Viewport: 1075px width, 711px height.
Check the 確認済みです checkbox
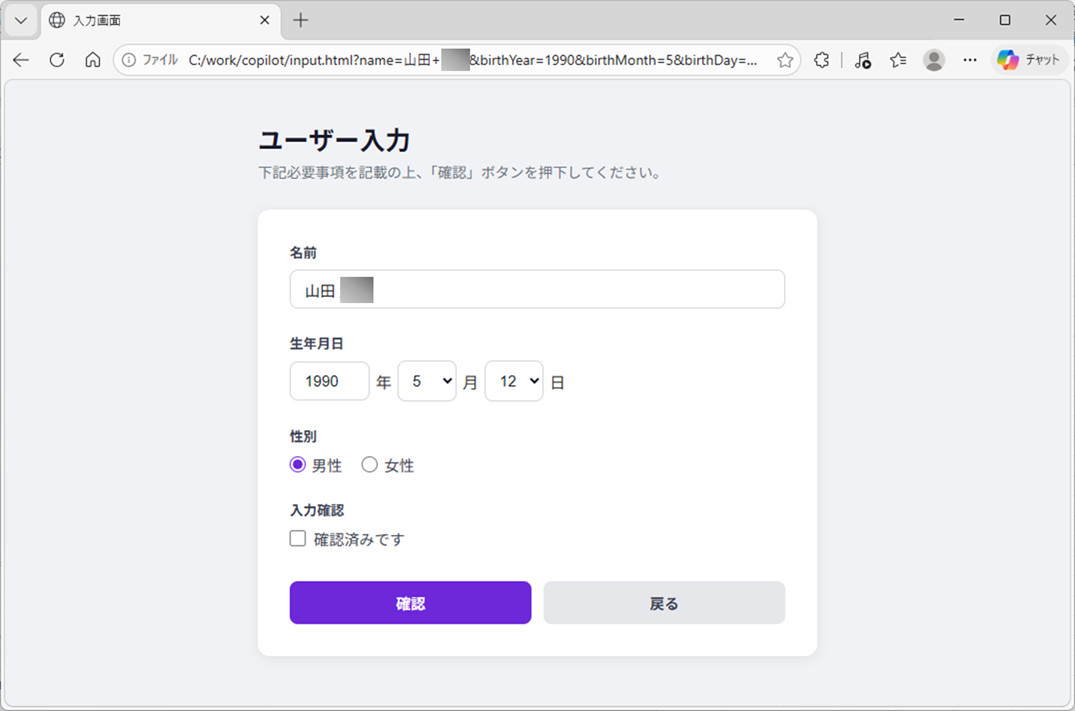coord(298,539)
